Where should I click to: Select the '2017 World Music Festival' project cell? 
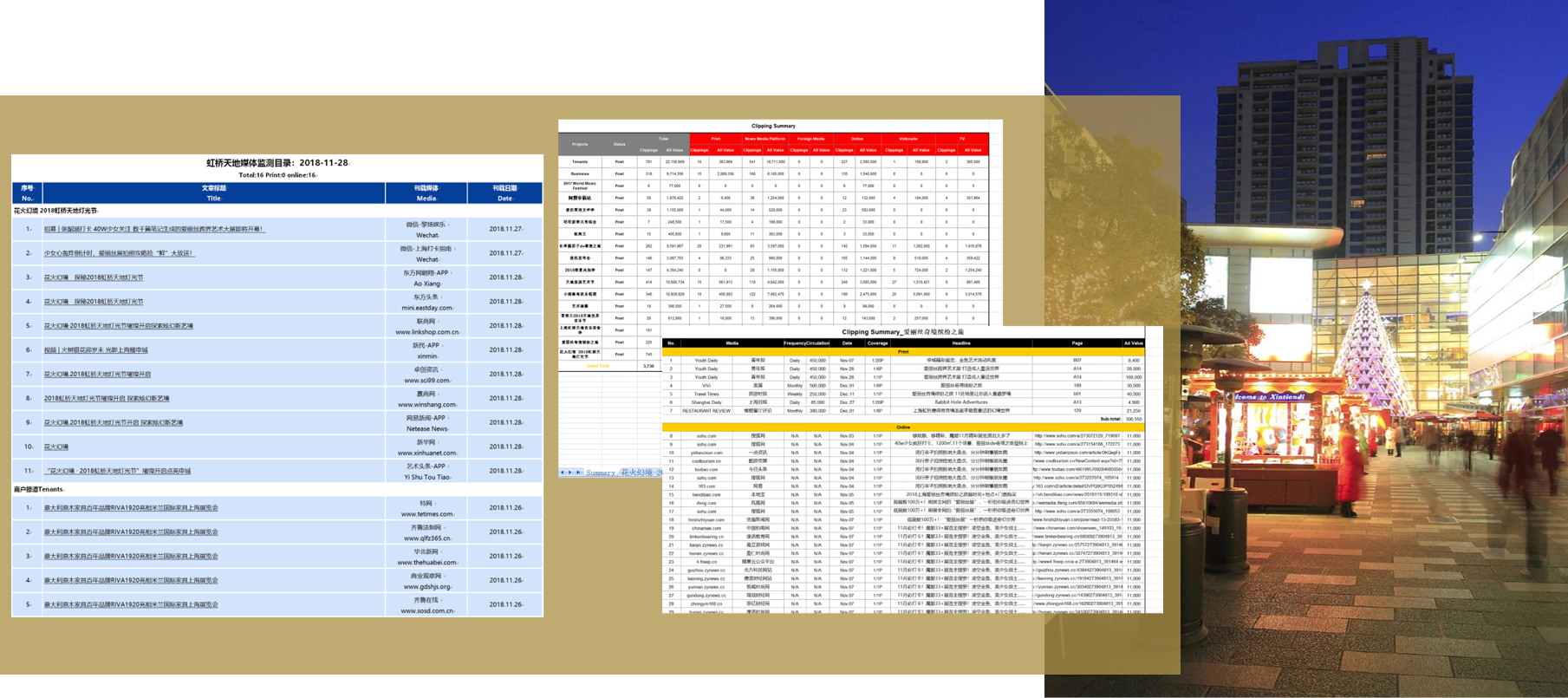click(x=580, y=186)
